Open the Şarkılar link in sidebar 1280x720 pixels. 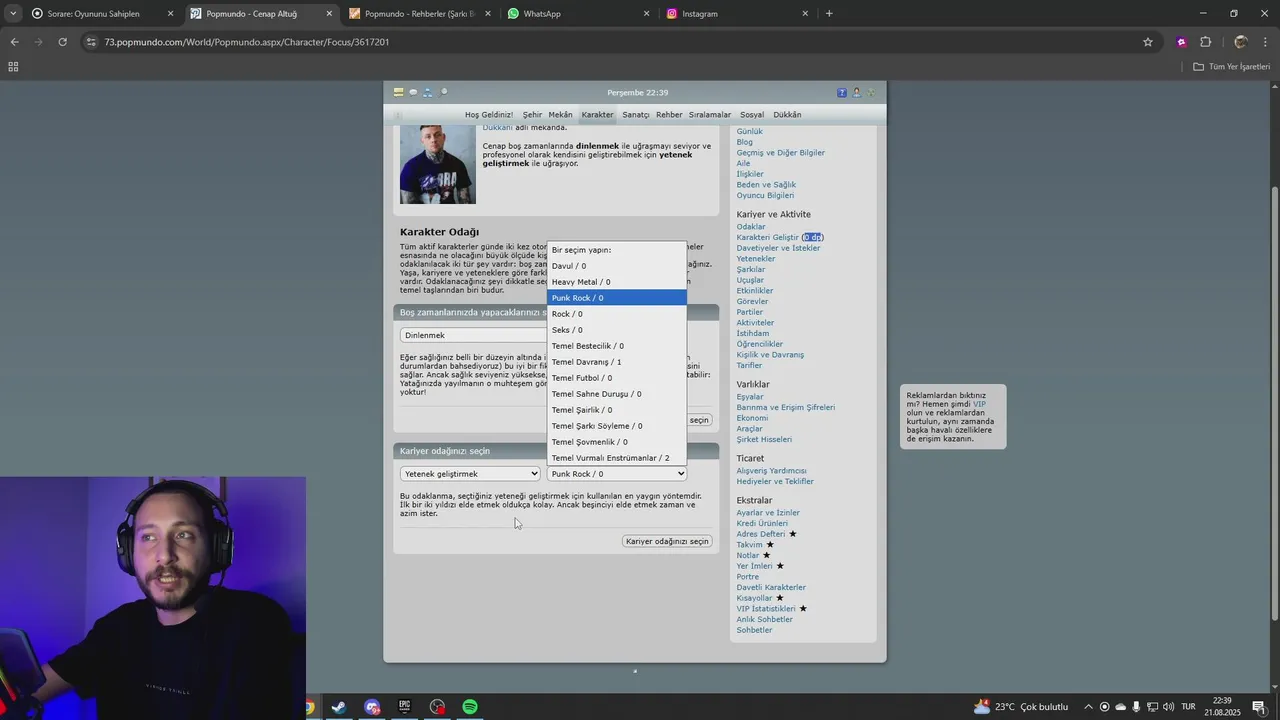coord(751,270)
